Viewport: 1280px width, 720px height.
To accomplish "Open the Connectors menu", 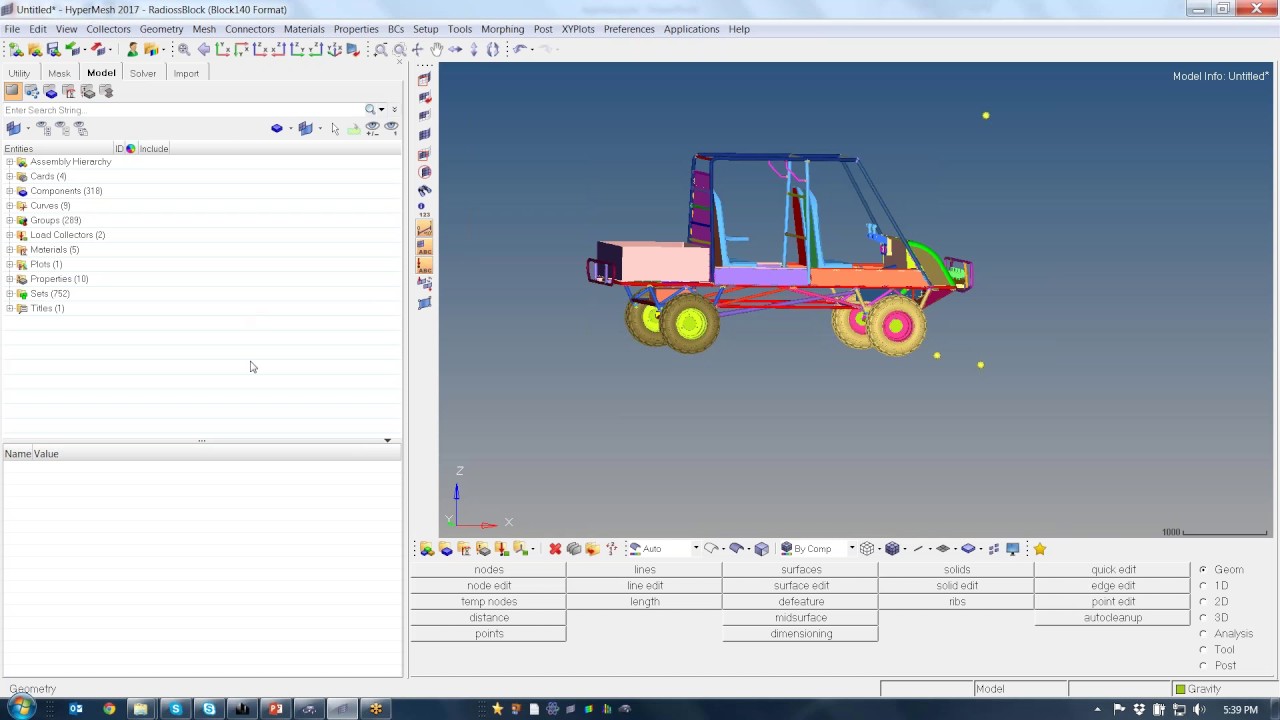I will [250, 29].
